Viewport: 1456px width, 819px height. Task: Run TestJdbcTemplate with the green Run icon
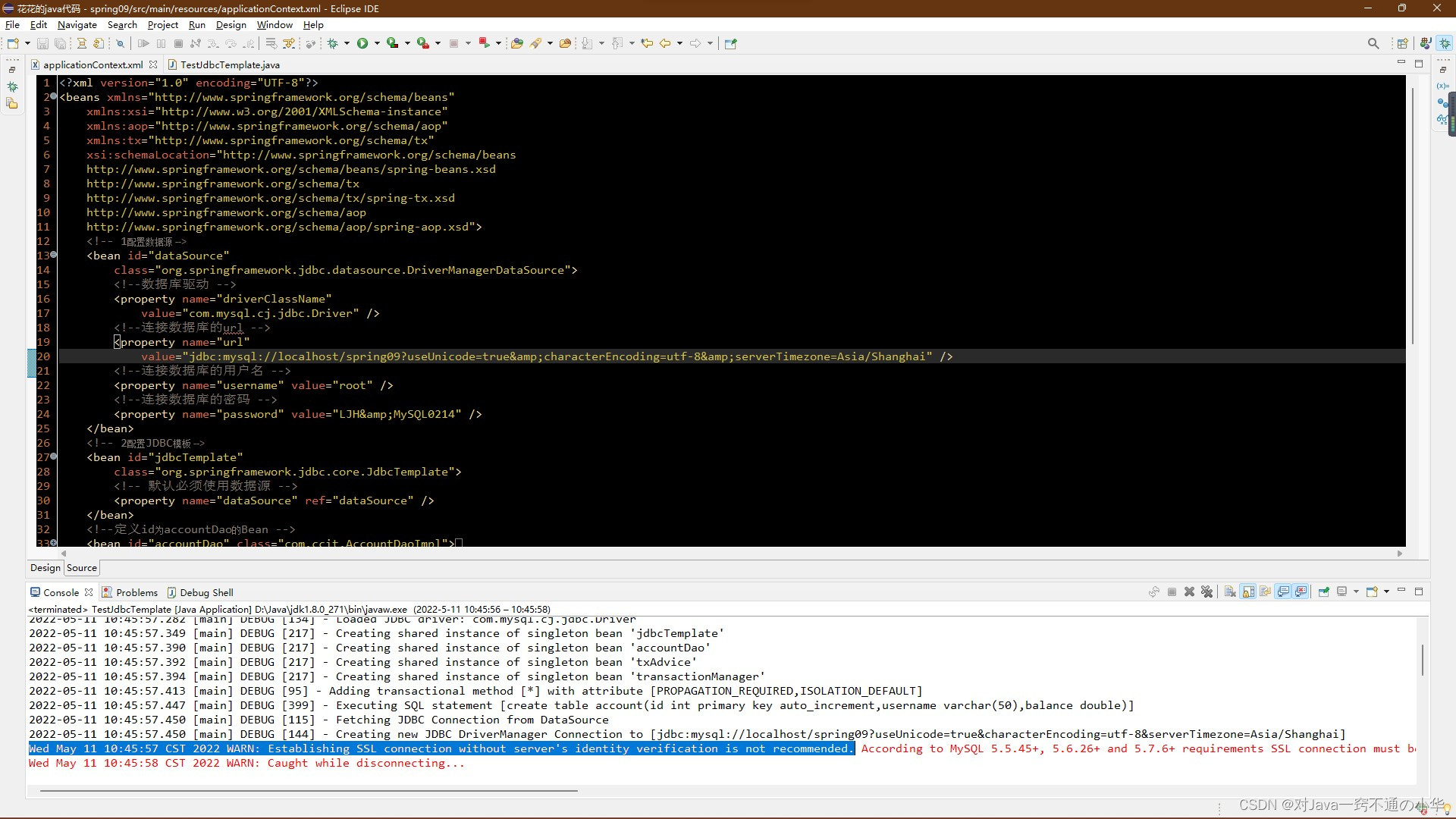tap(363, 43)
